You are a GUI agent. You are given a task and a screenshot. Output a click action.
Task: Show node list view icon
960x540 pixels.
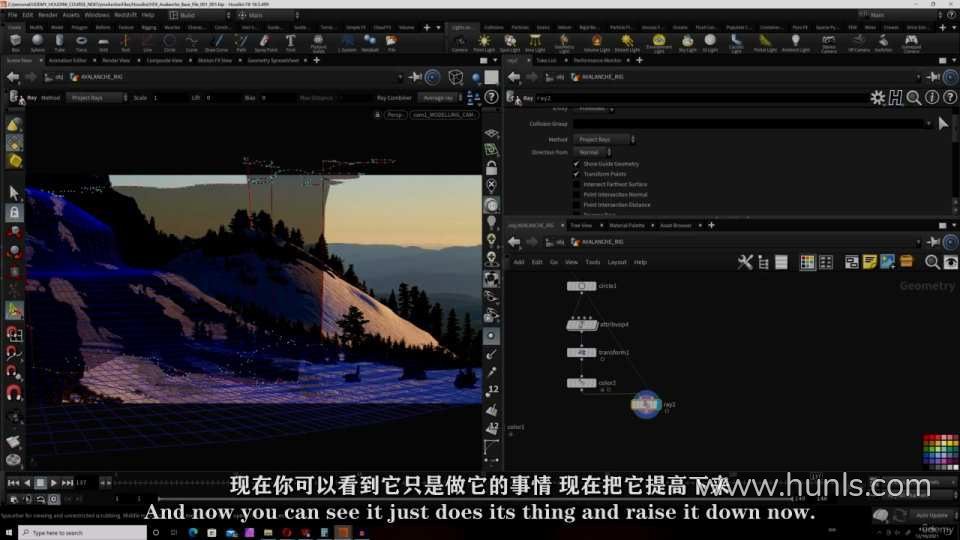(x=781, y=262)
